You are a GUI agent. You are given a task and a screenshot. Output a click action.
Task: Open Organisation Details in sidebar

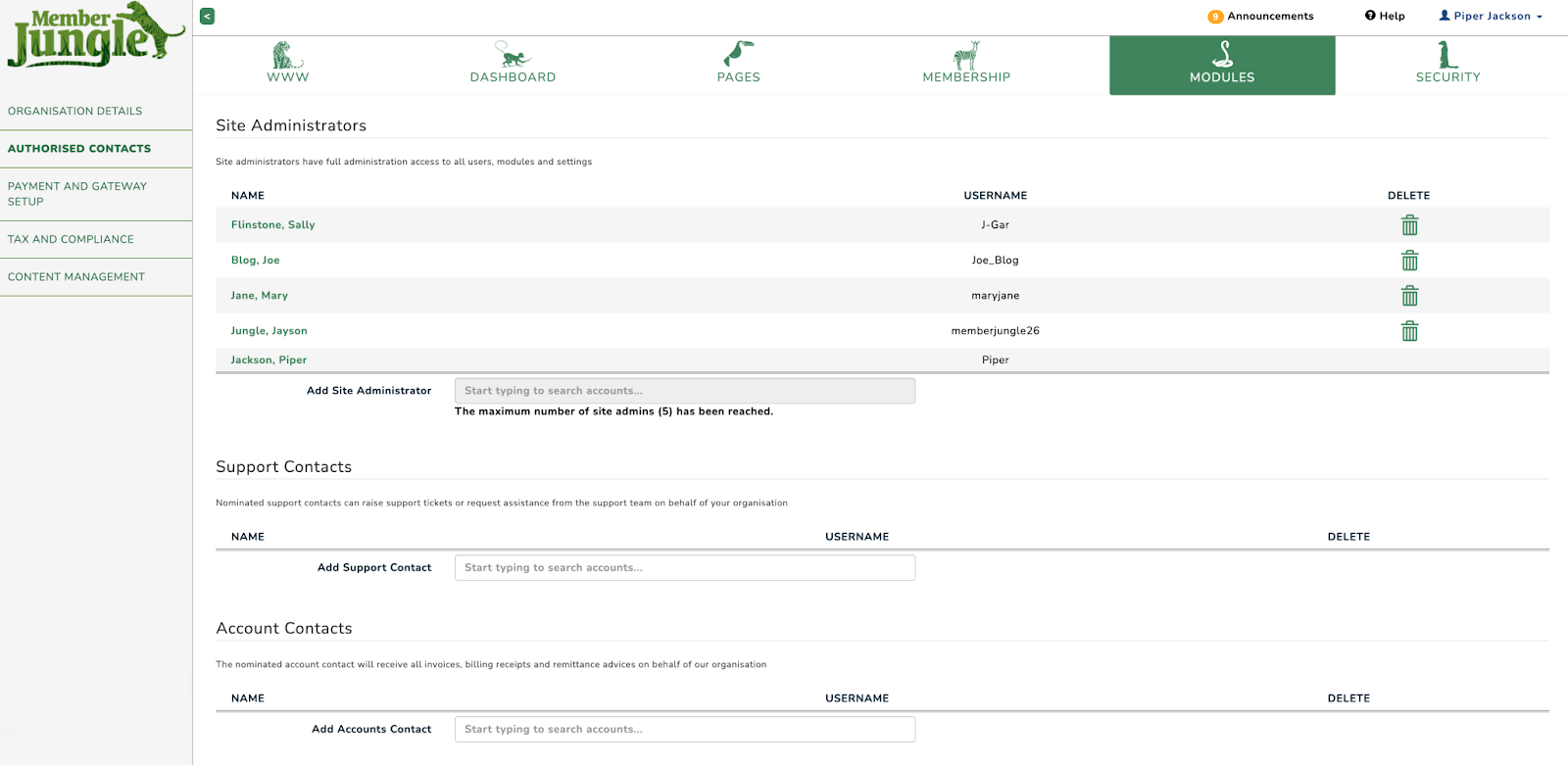click(75, 112)
